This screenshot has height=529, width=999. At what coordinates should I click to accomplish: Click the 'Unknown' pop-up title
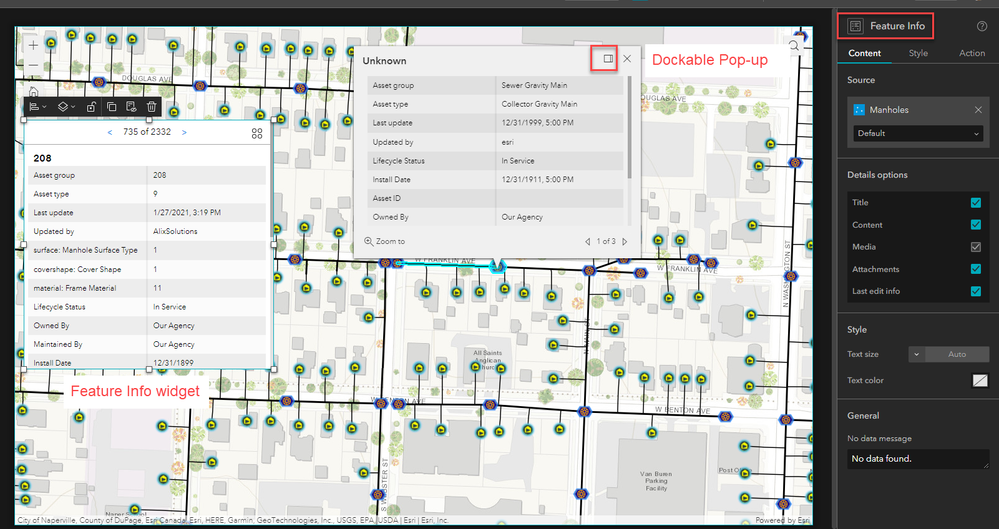384,61
